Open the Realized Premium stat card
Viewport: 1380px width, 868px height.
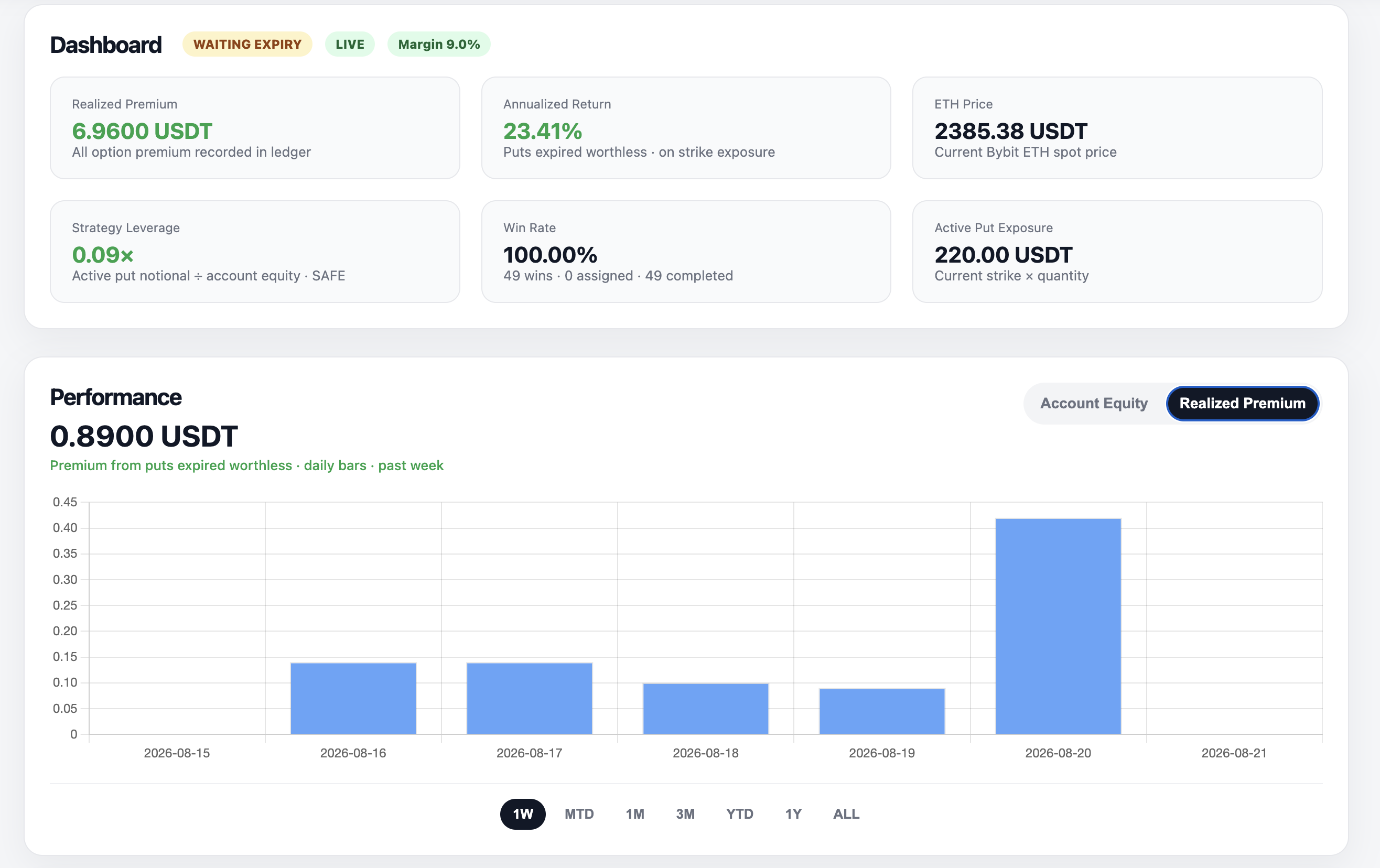tap(255, 128)
